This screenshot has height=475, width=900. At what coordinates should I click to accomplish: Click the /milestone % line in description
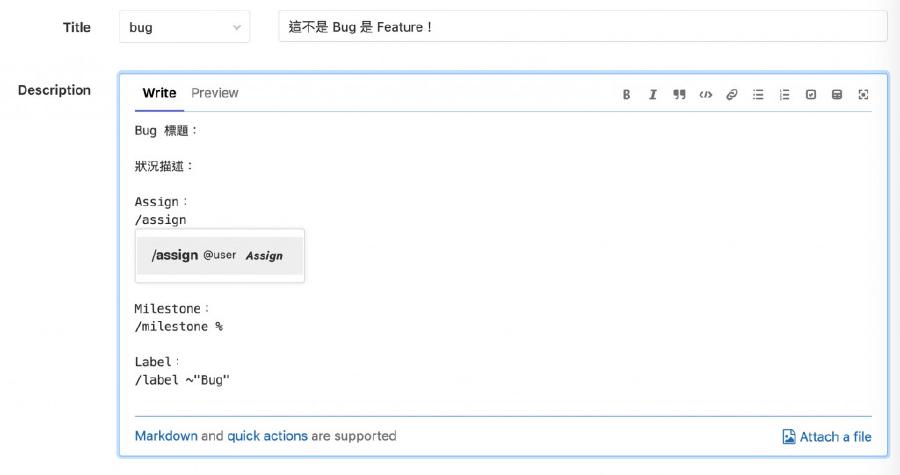coord(179,326)
